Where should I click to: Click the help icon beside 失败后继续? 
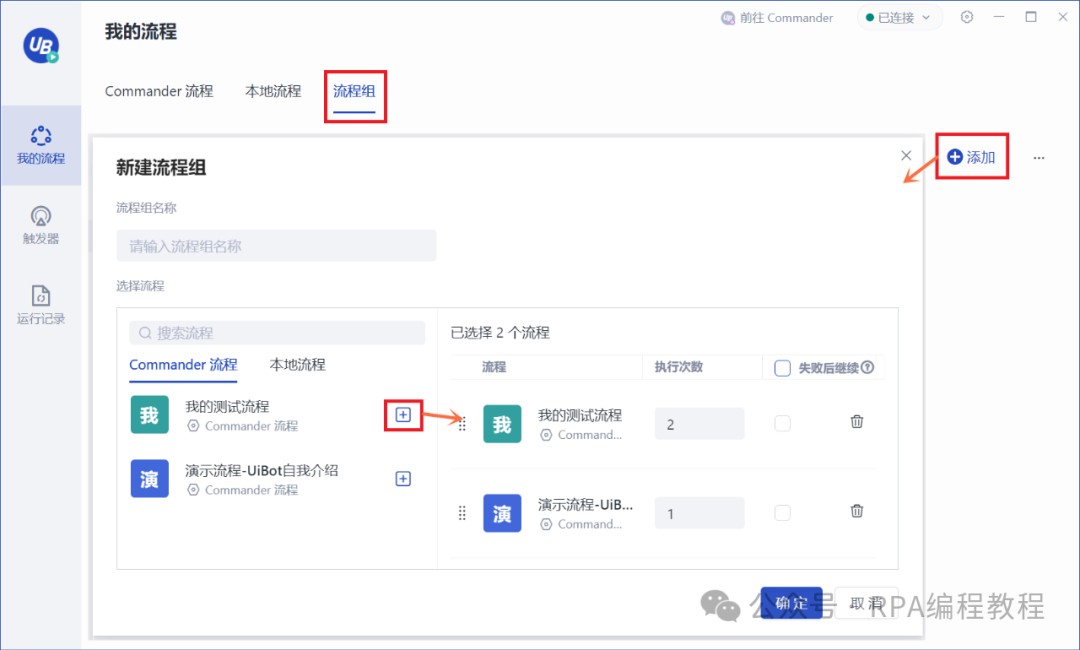click(868, 368)
